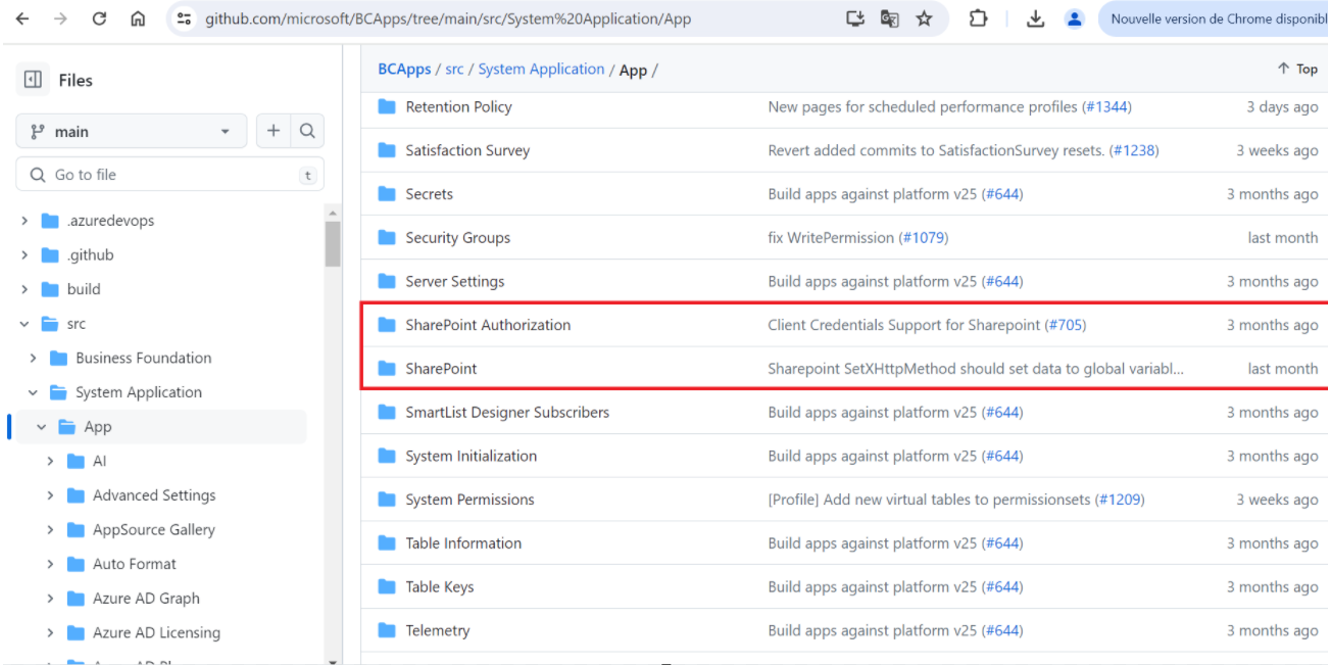Open pull request #1344 link
This screenshot has width=1328, height=665.
(x=1106, y=107)
